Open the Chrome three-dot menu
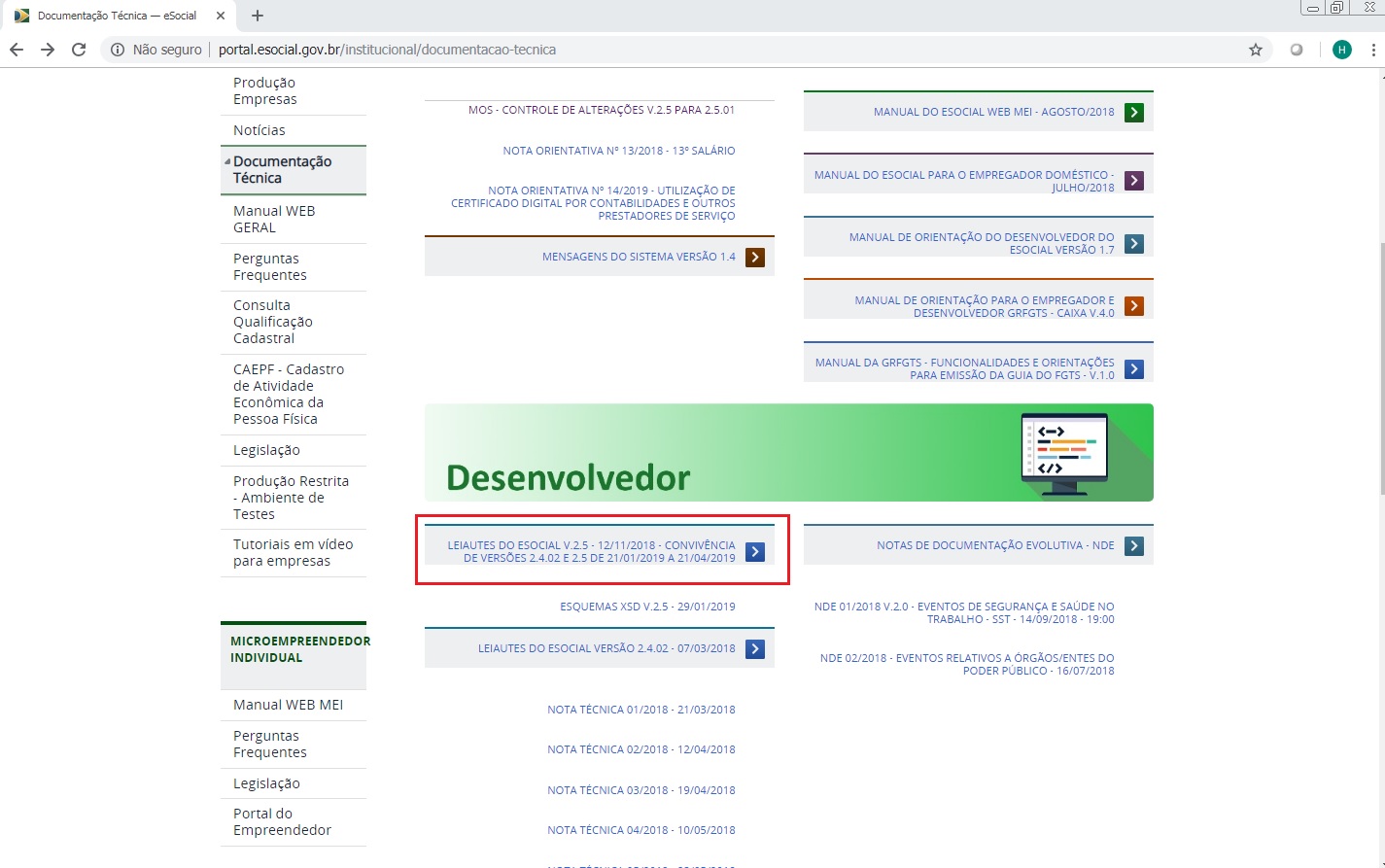Screen dimensions: 1385x868 click(1373, 50)
